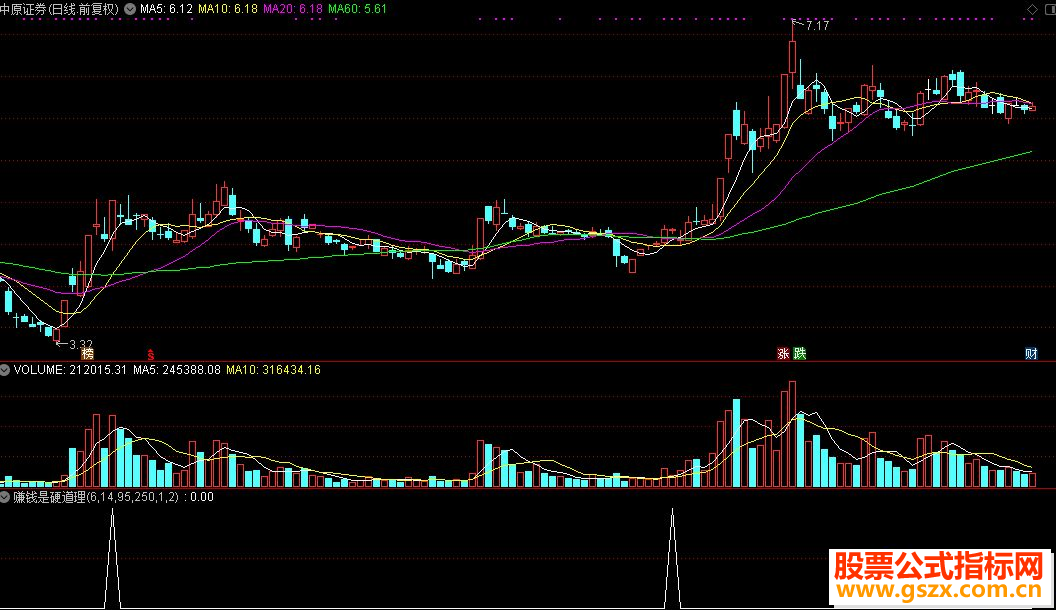The height and width of the screenshot is (610, 1056).
Task: Select the MA60: 5.61 label
Action: (358, 9)
